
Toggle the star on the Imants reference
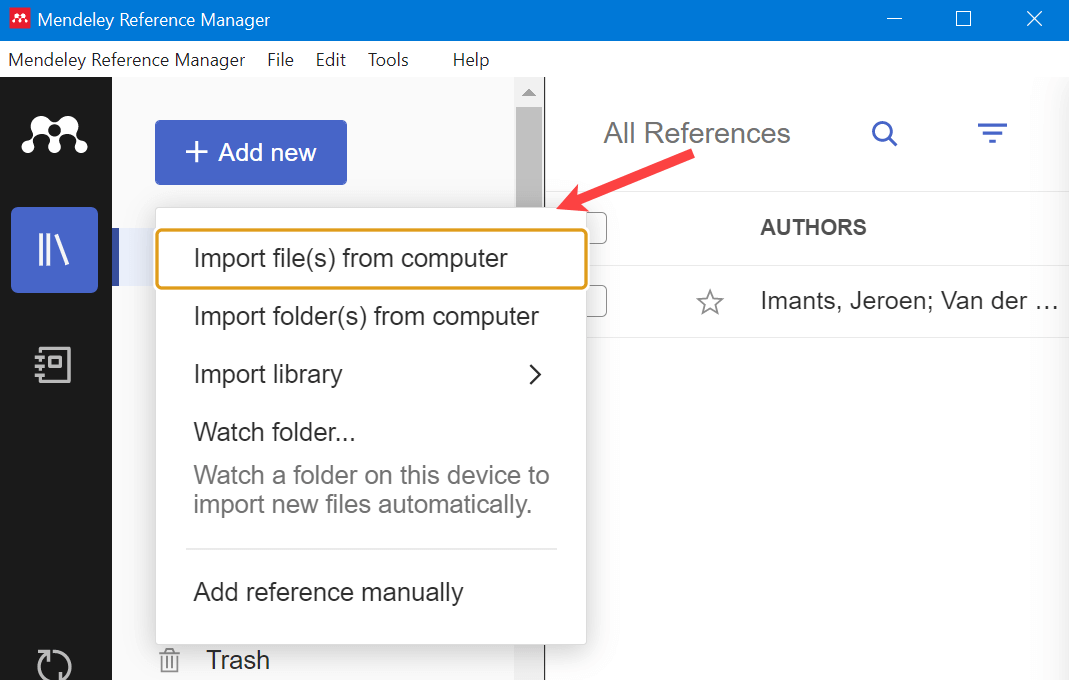coord(710,301)
